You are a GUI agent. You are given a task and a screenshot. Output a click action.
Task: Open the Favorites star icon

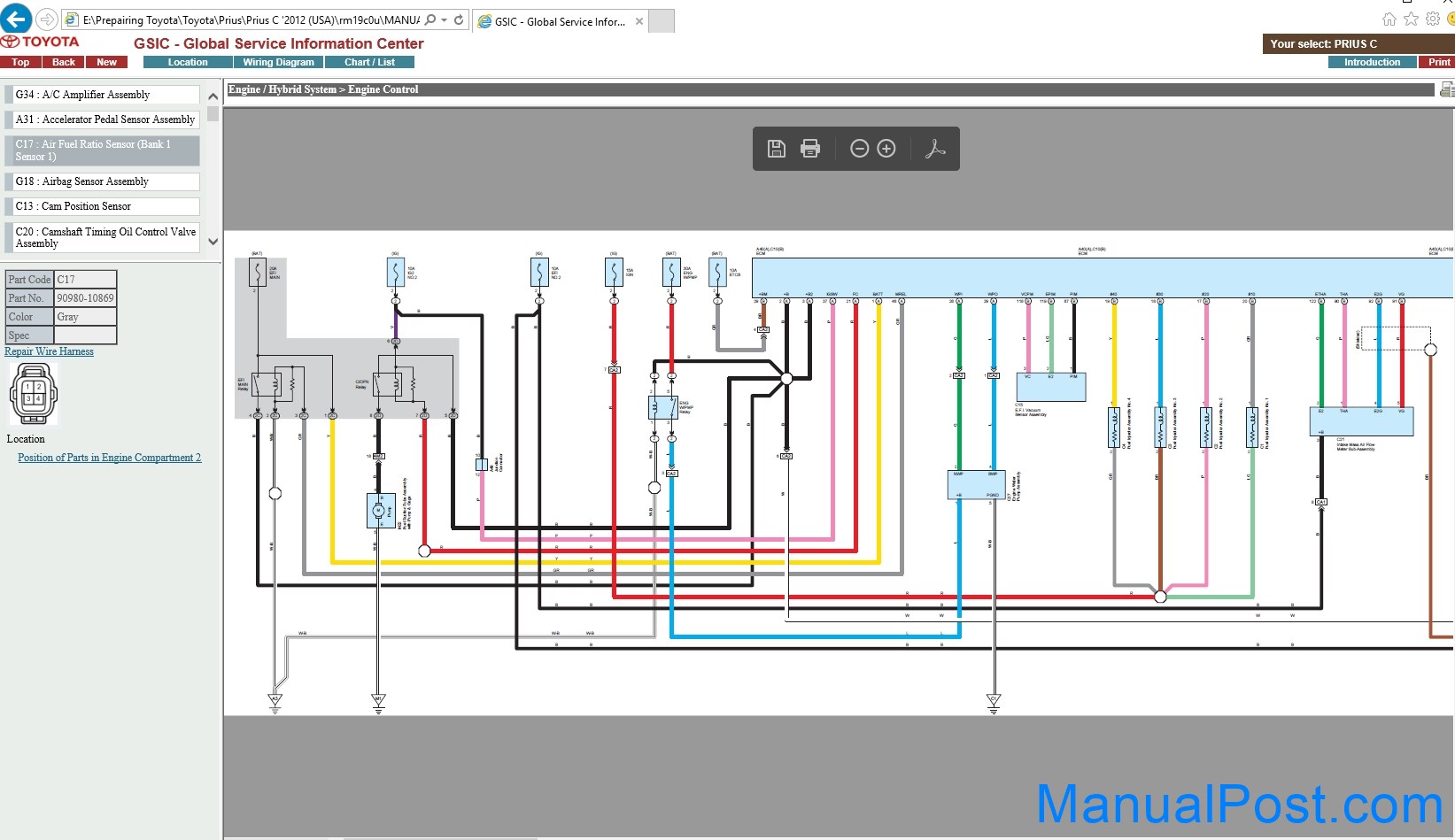click(x=1412, y=19)
